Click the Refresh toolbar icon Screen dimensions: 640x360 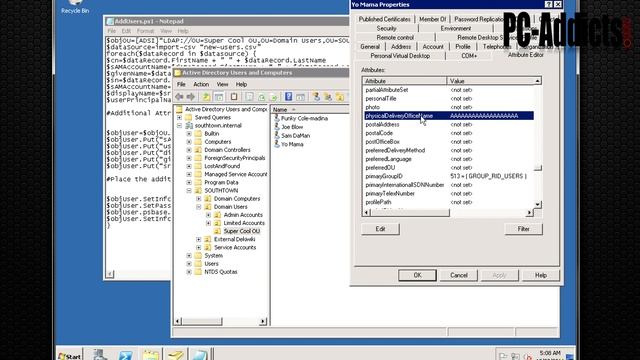coord(262,97)
